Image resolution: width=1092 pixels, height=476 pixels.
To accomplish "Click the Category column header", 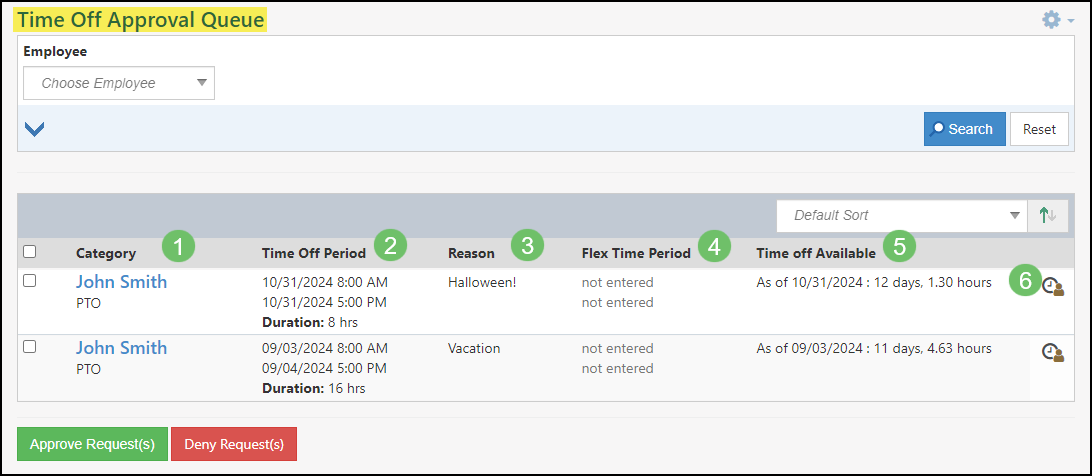I will coord(106,253).
